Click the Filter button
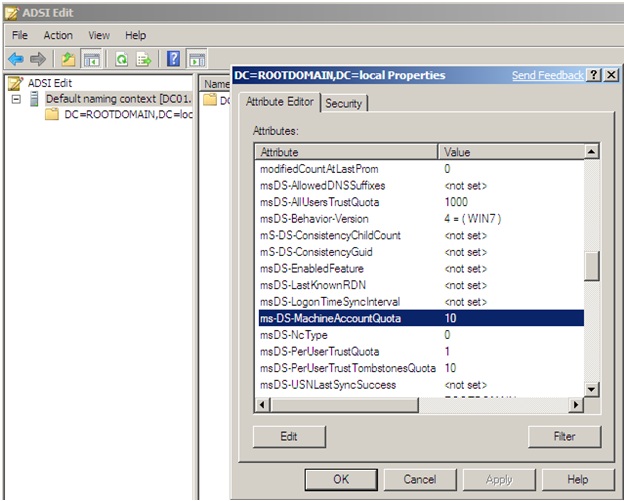 pyautogui.click(x=564, y=437)
